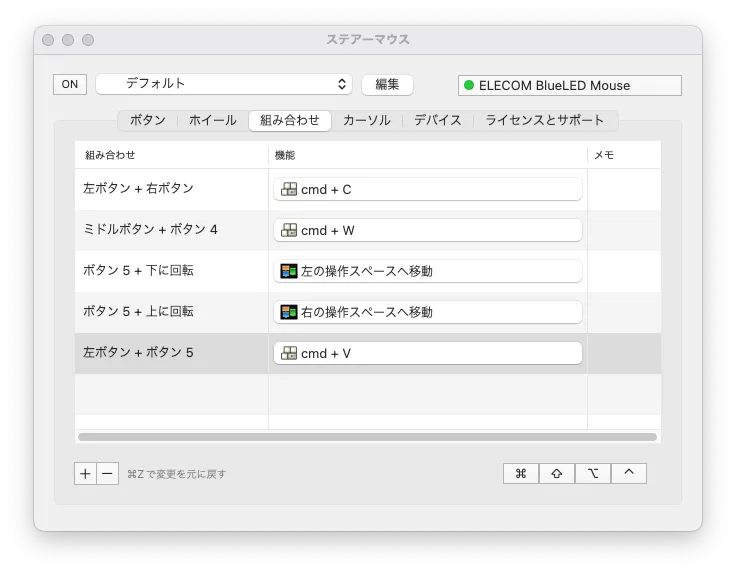The width and height of the screenshot is (736, 573).
Task: Open the cmd + V function dropdown
Action: [x=428, y=353]
